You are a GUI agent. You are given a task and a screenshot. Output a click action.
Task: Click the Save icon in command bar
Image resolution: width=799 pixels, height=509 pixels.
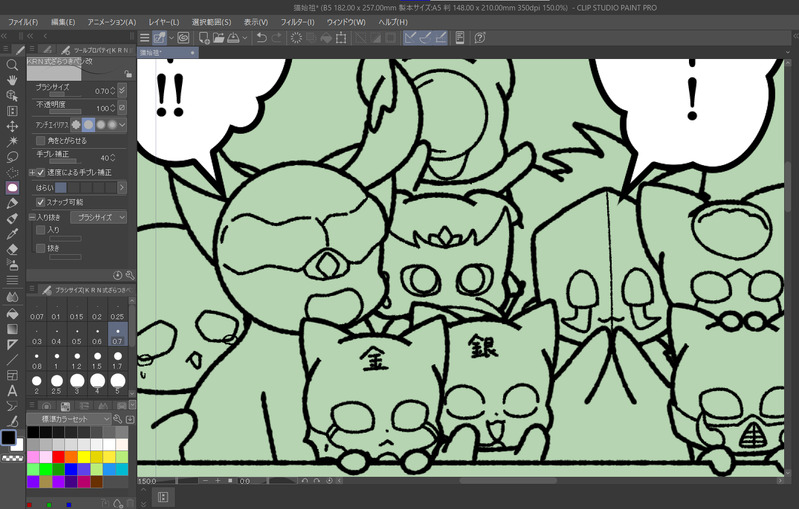233,38
